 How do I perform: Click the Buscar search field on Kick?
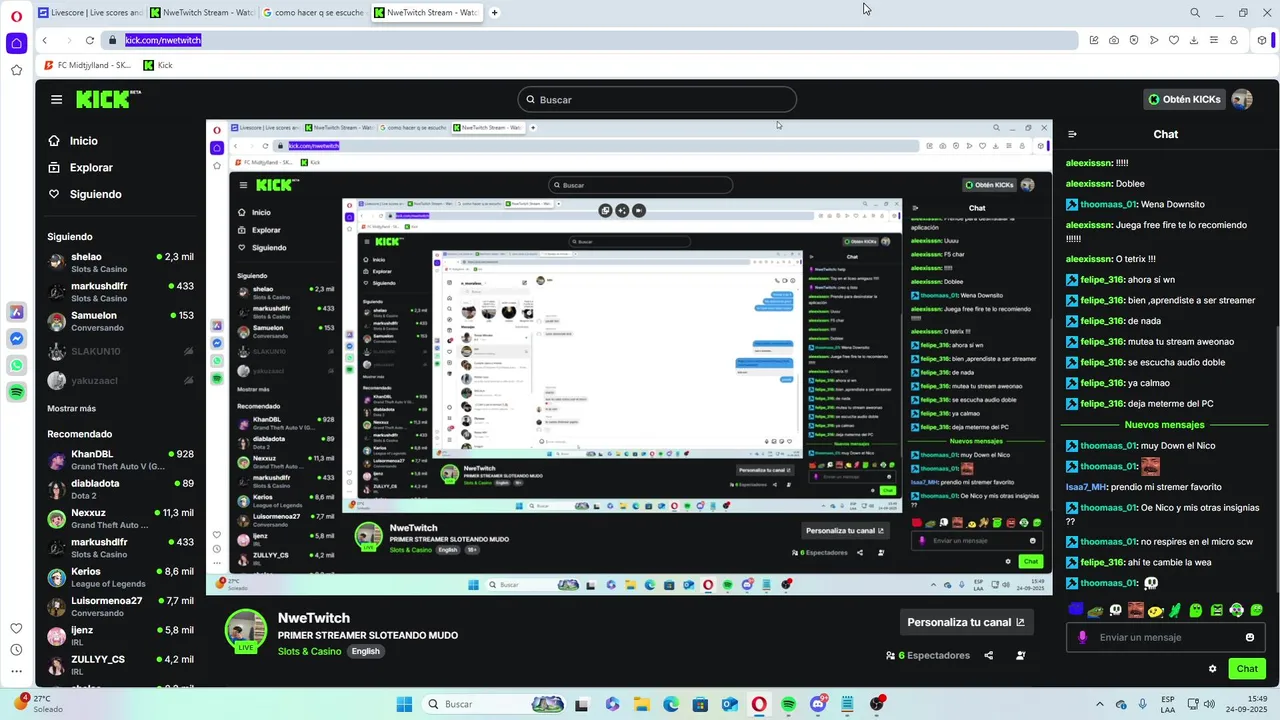click(x=657, y=100)
